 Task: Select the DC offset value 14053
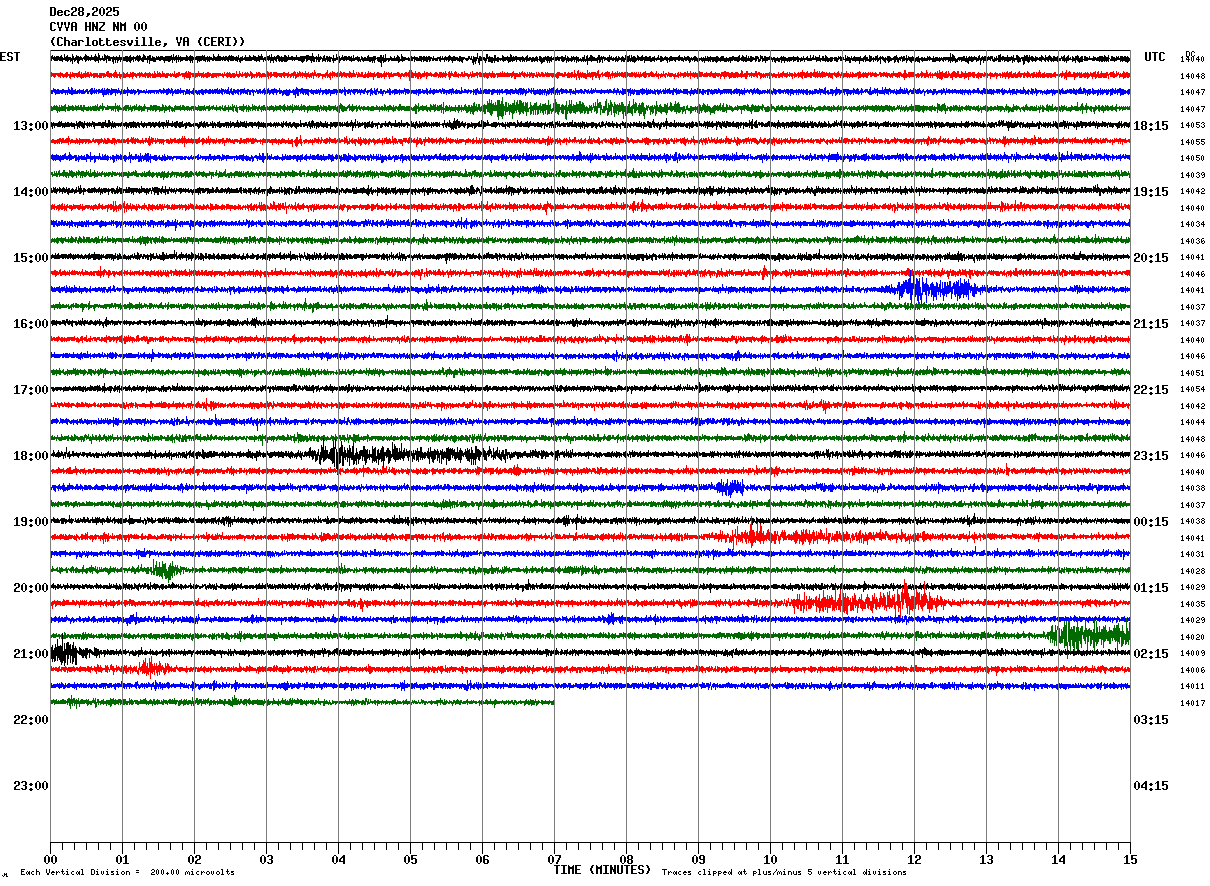click(x=1192, y=126)
